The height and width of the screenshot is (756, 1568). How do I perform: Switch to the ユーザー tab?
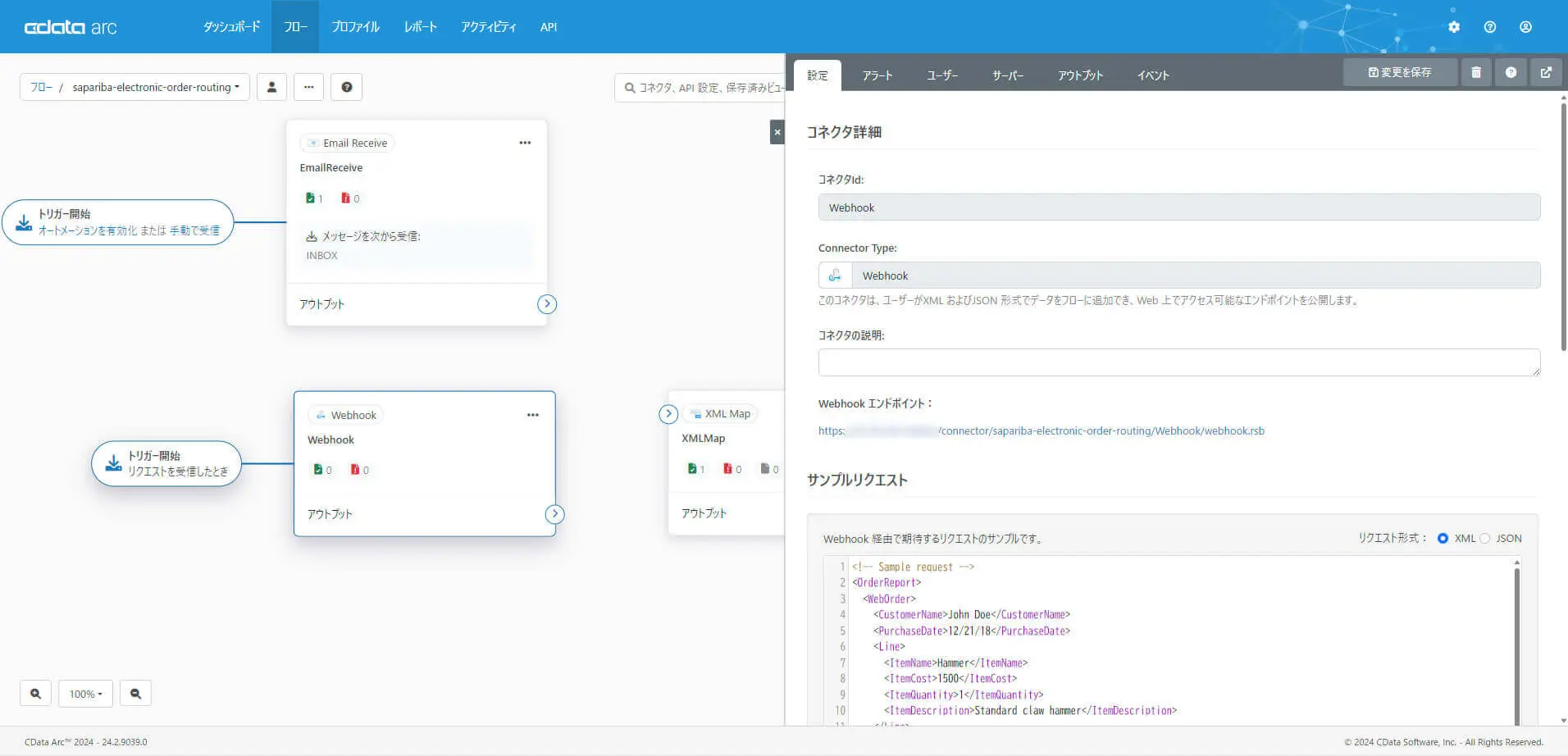(942, 75)
